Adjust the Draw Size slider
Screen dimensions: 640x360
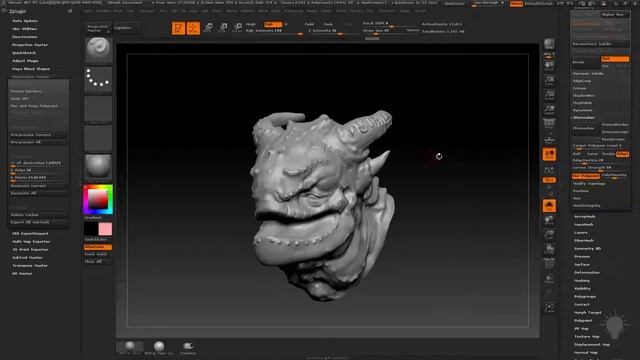[391, 31]
